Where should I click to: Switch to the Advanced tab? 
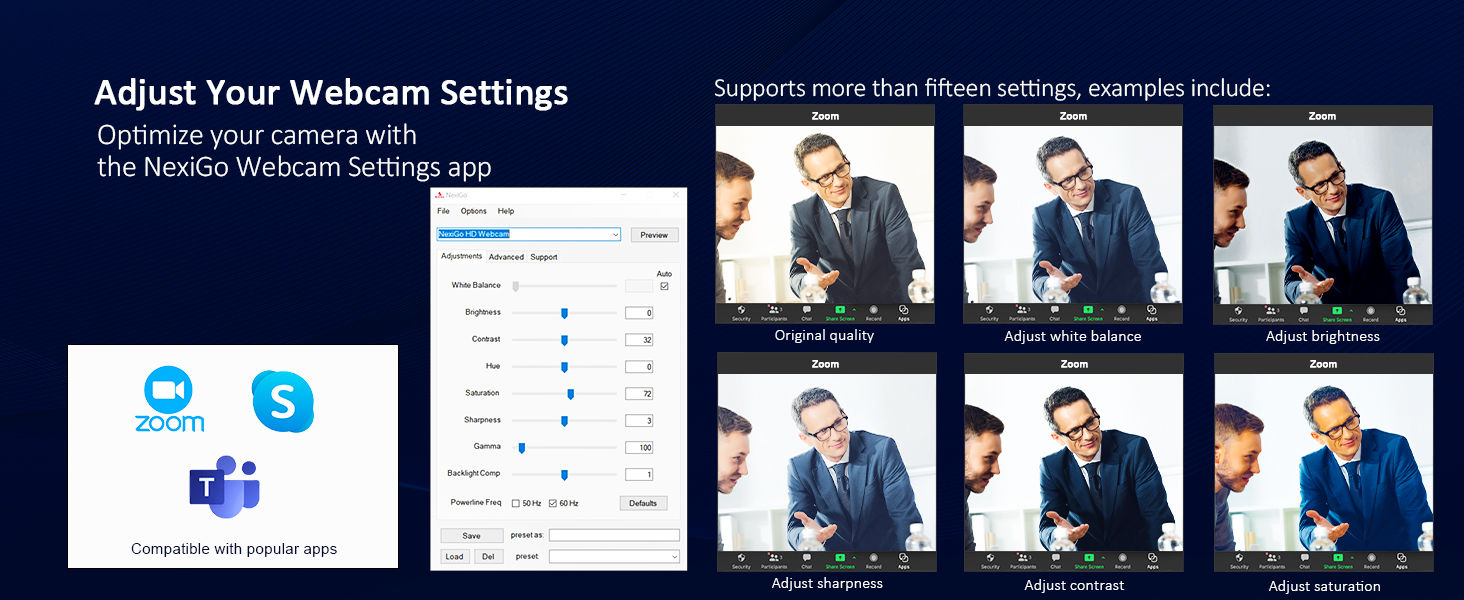pyautogui.click(x=506, y=256)
